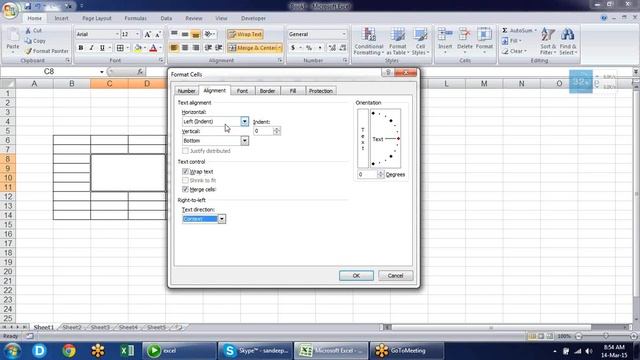Click the Decrease Font Size icon
The image size is (640, 360).
158,34
